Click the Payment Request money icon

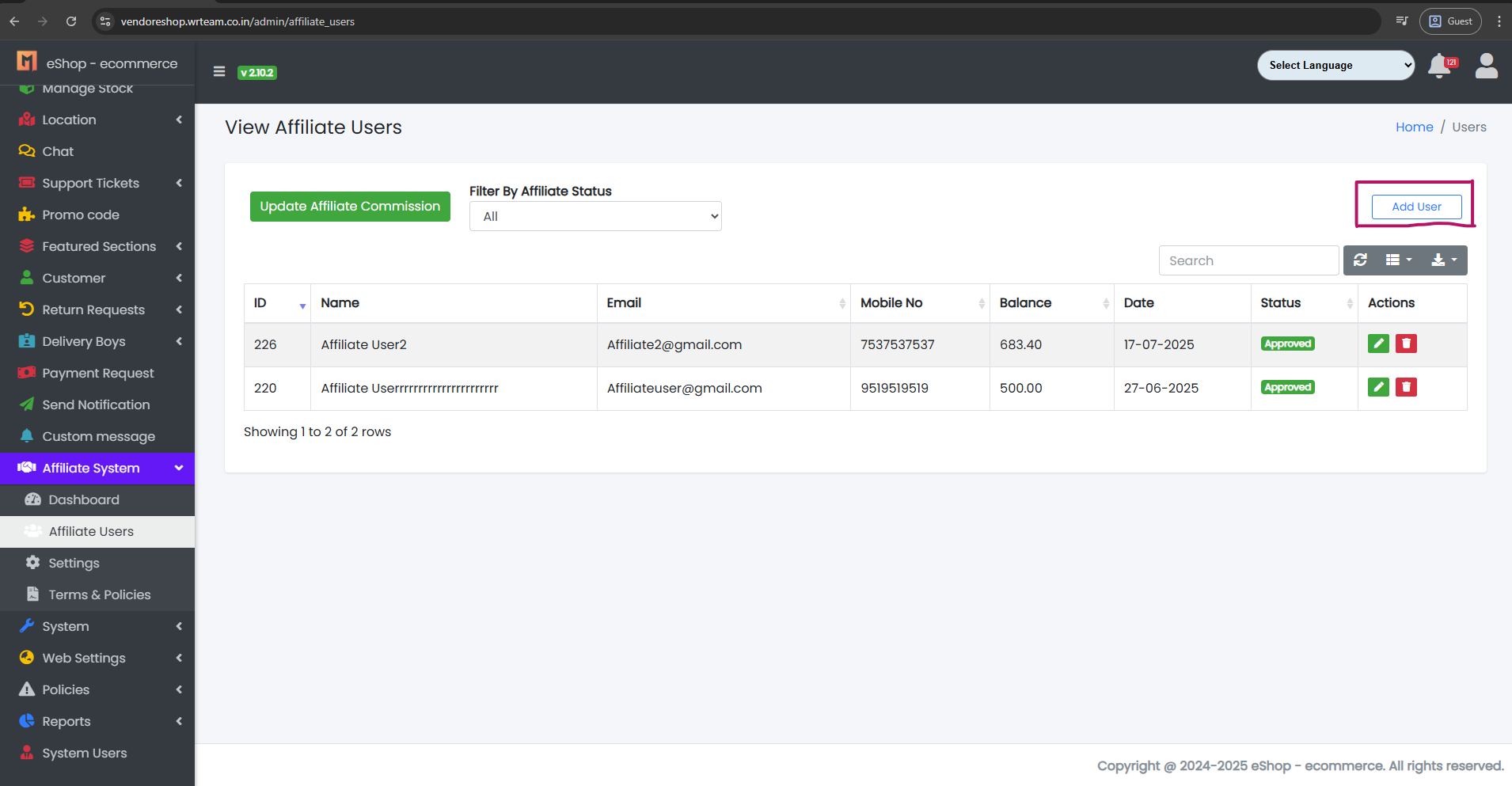click(x=27, y=373)
